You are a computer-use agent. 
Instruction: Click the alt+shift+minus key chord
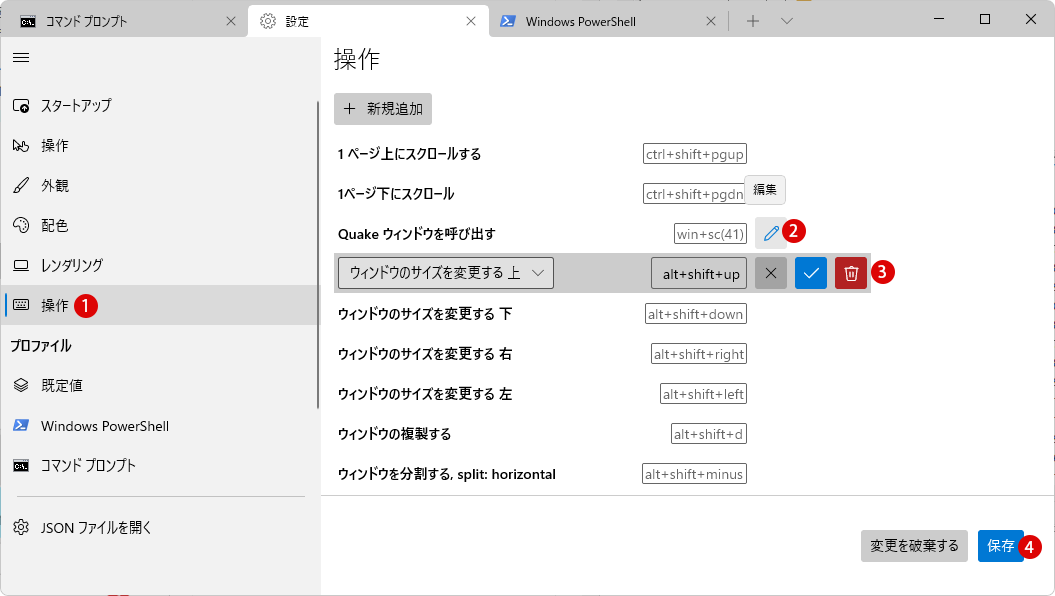[694, 474]
